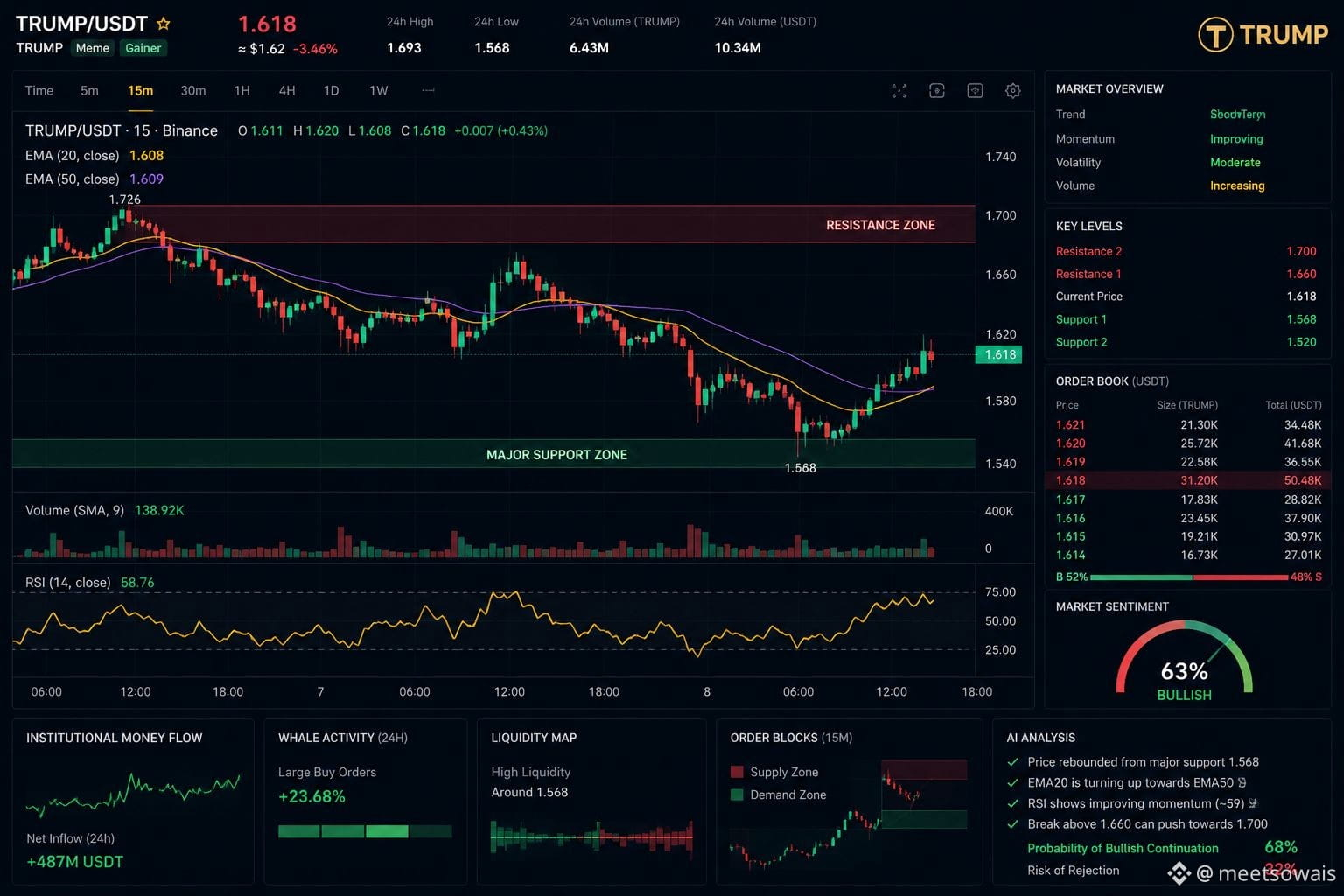Click the Volume (SMA, 9) indicator label

[74, 510]
